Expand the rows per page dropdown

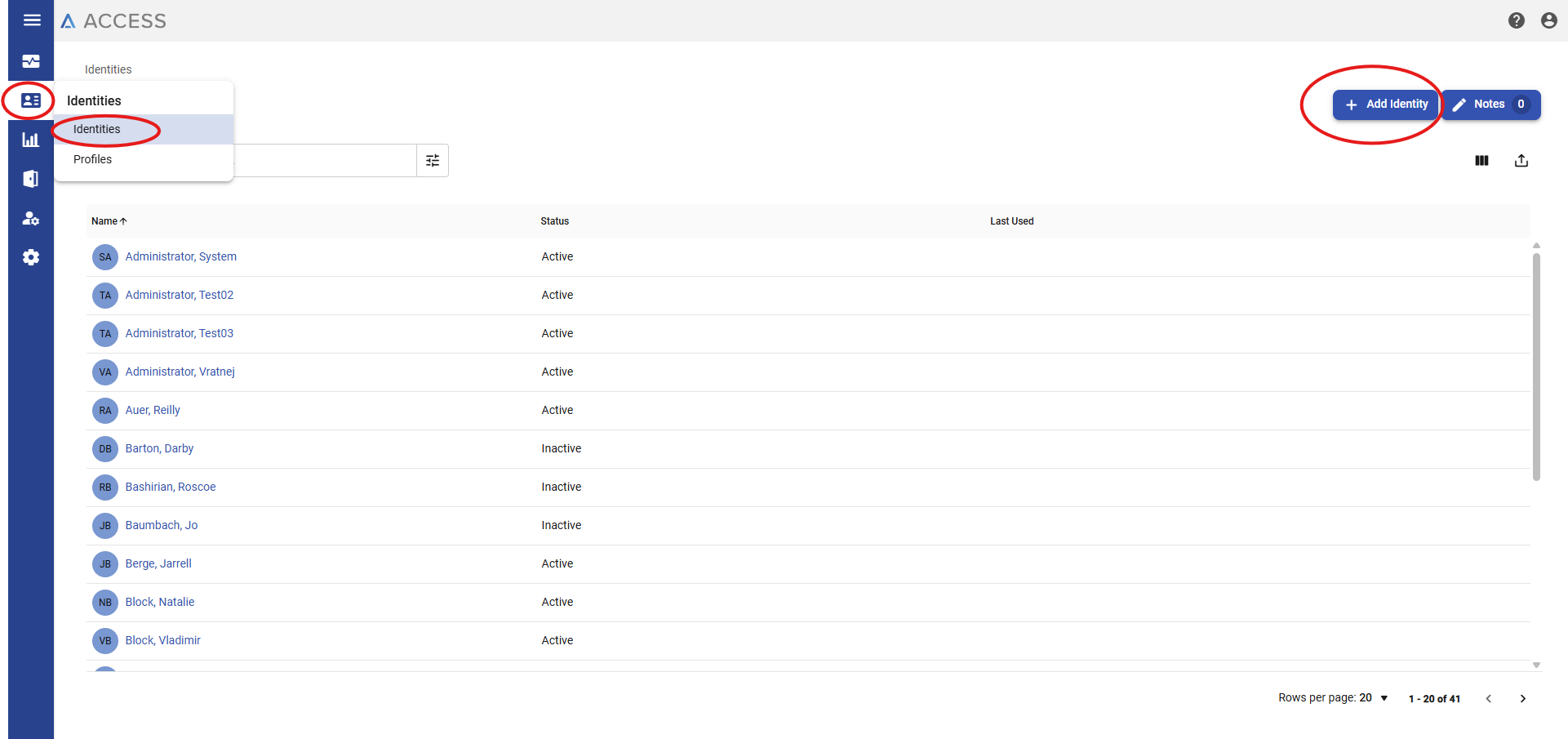coord(1384,698)
